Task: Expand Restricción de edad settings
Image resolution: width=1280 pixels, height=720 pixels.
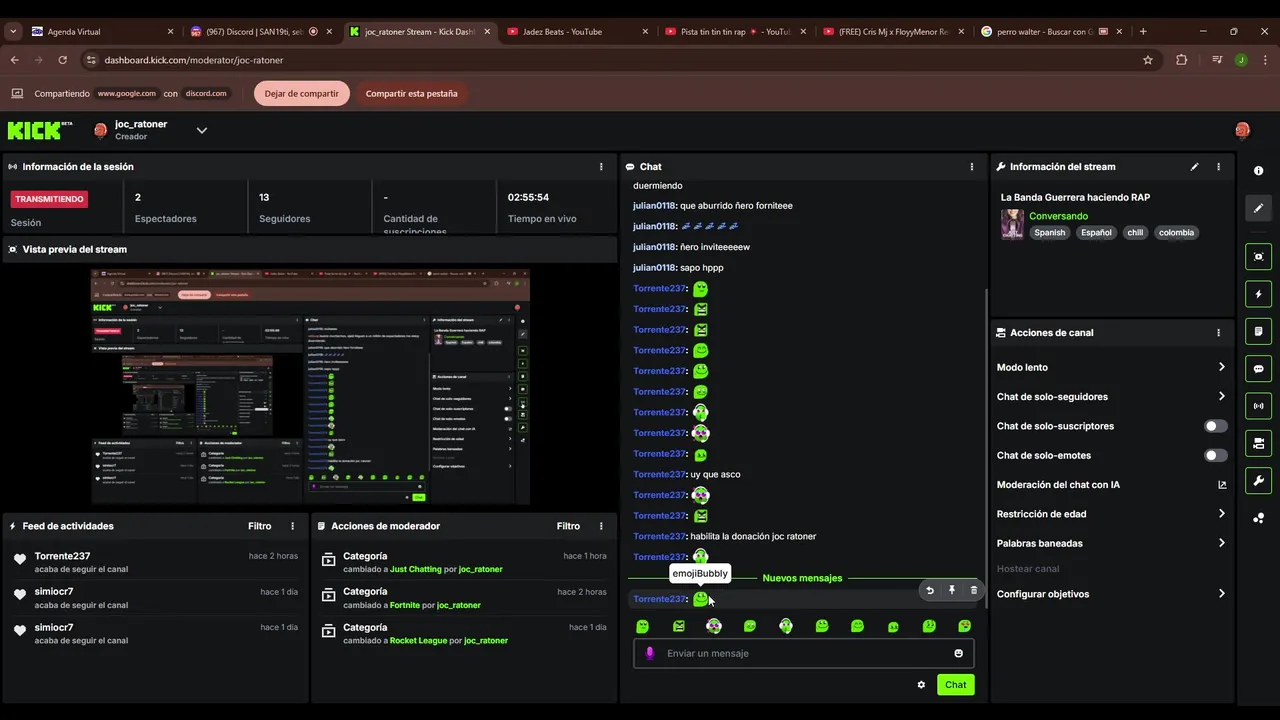Action: click(1221, 514)
